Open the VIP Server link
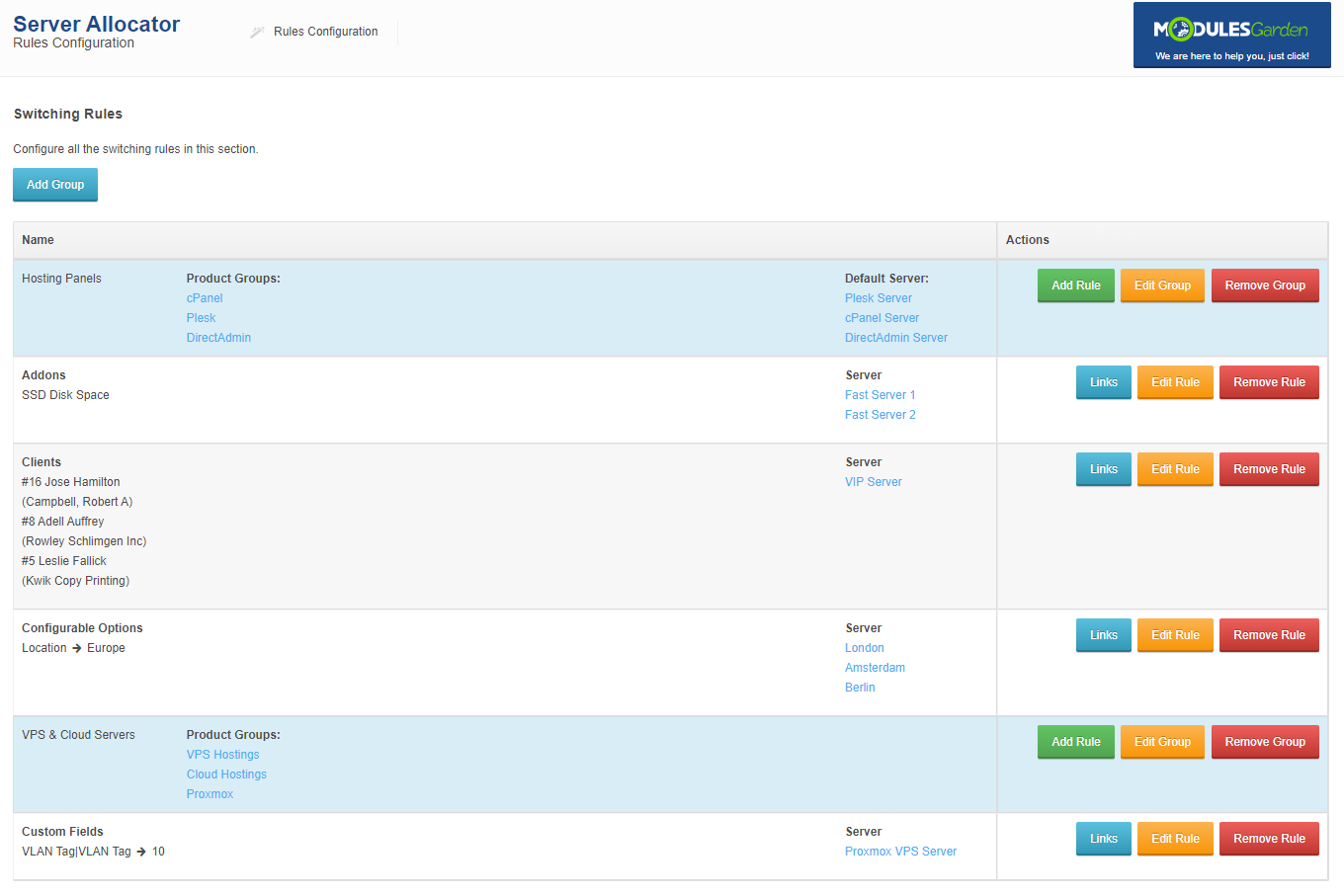 [873, 481]
